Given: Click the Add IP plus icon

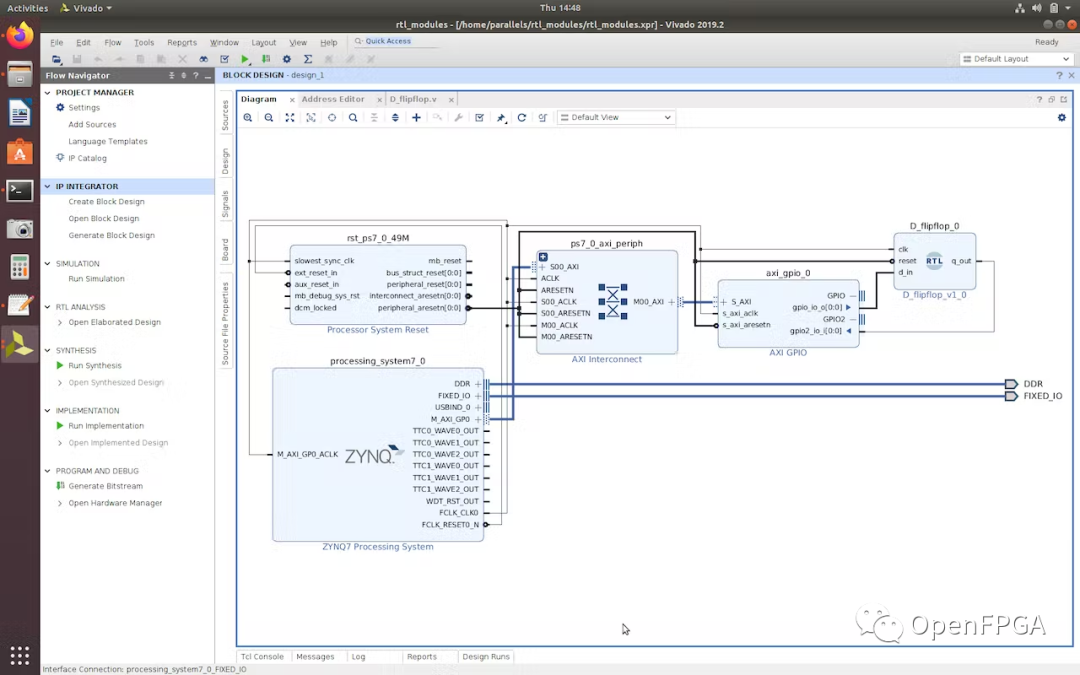Looking at the screenshot, I should [x=416, y=118].
